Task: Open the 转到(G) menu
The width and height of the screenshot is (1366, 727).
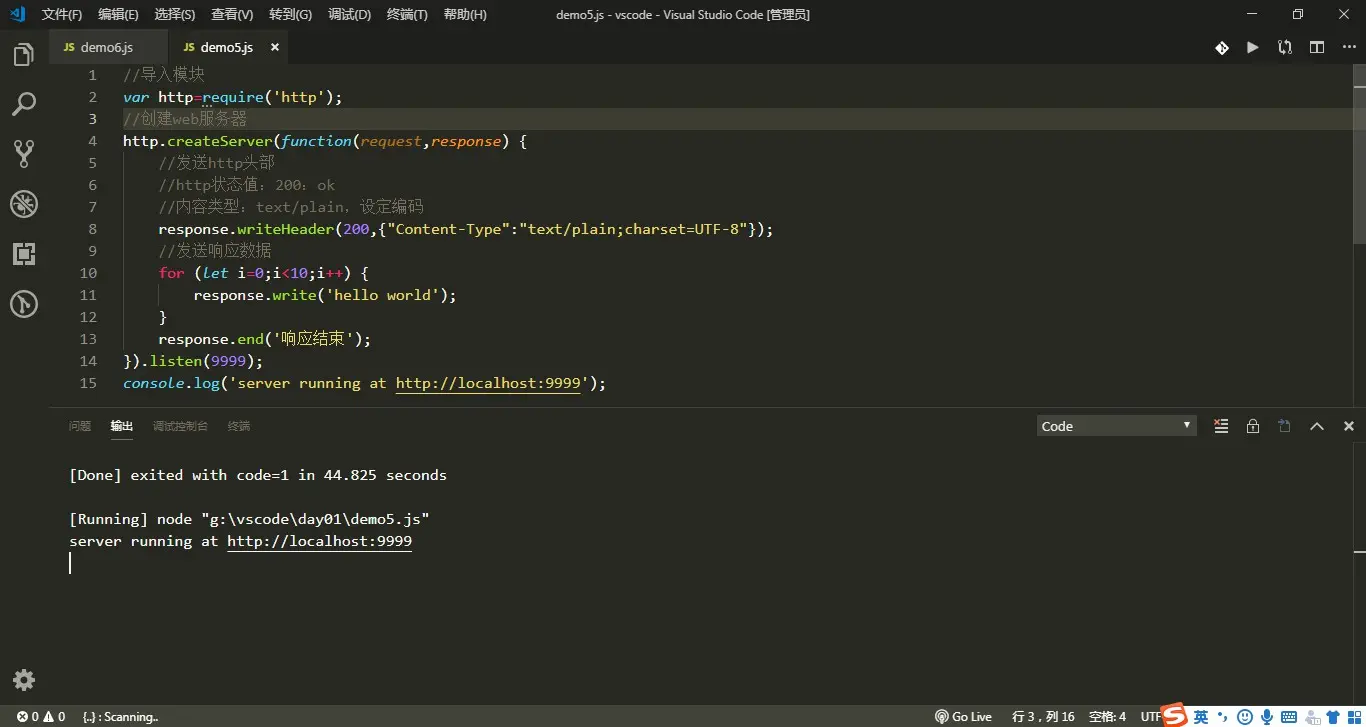Action: [x=290, y=15]
